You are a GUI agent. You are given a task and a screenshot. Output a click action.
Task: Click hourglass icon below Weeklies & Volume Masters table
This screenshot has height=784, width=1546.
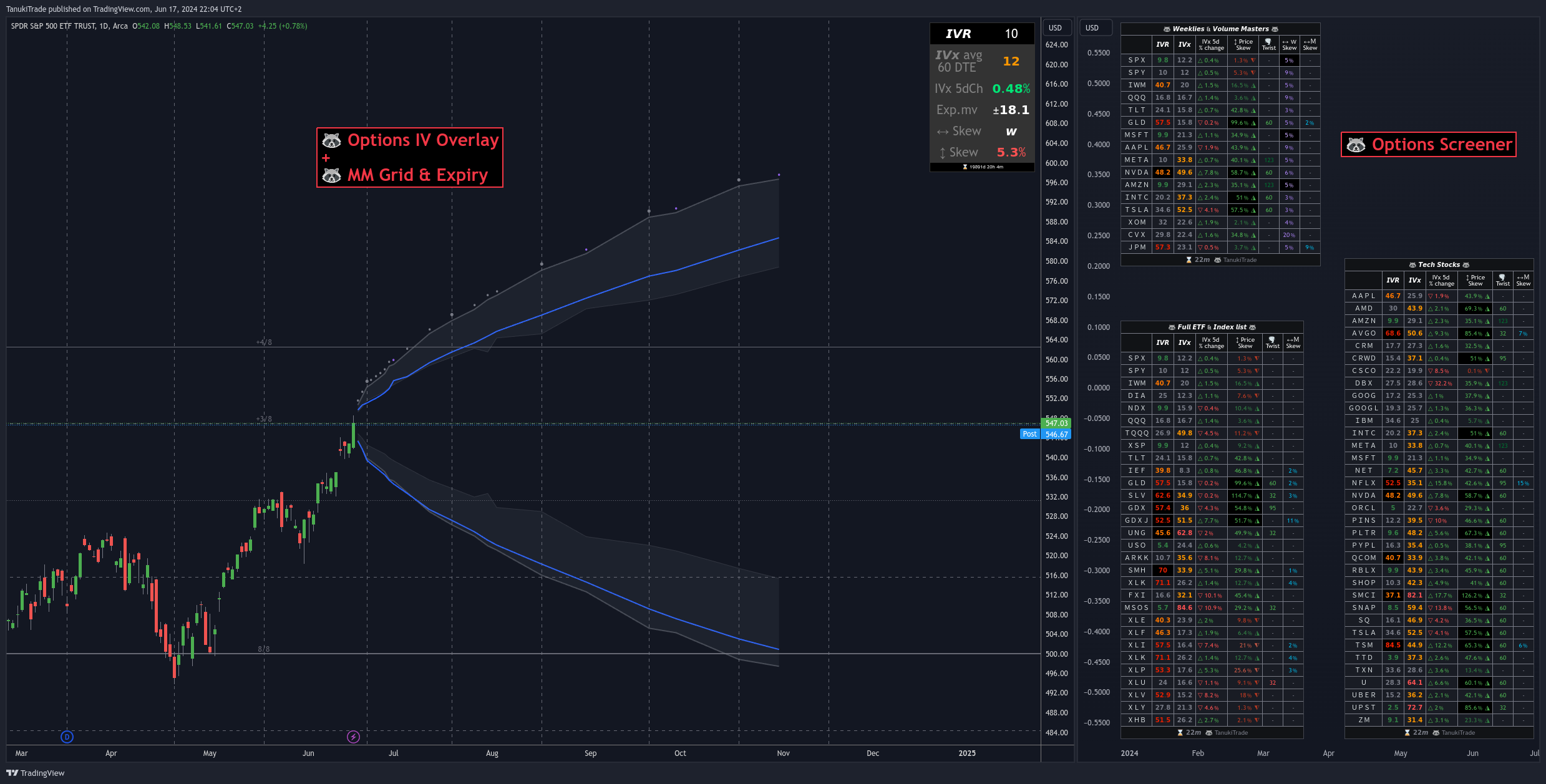point(1189,260)
